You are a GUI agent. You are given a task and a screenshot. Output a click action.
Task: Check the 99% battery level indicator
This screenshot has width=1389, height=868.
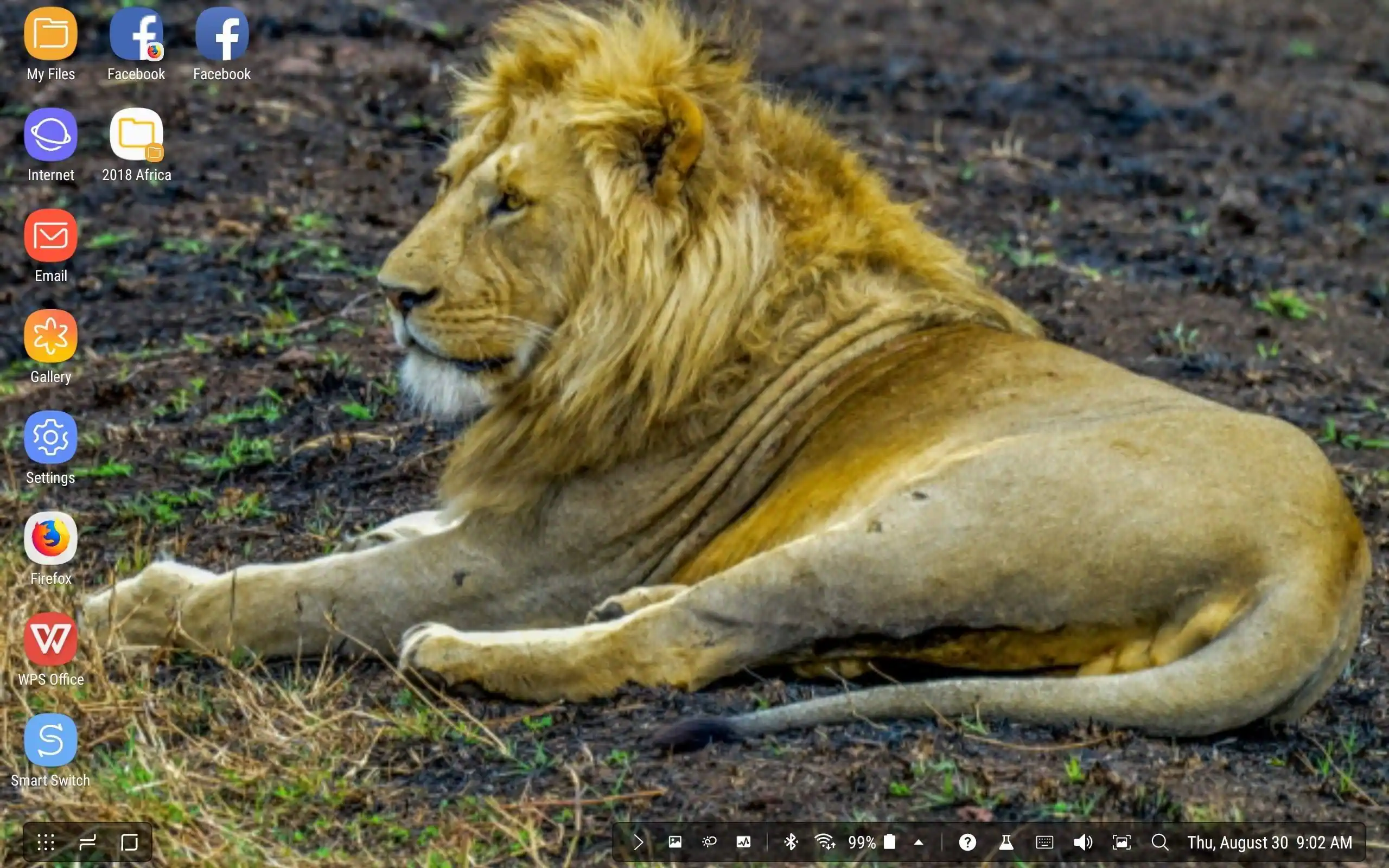tap(861, 842)
